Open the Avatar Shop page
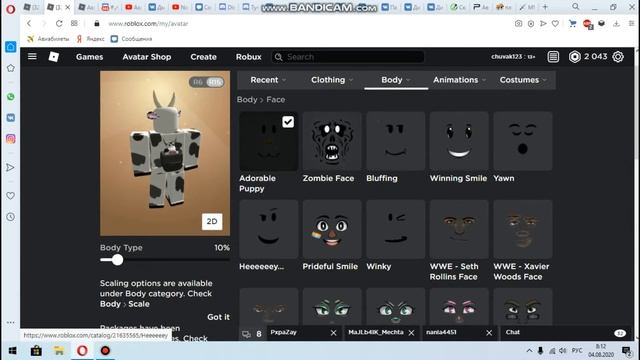 point(147,57)
